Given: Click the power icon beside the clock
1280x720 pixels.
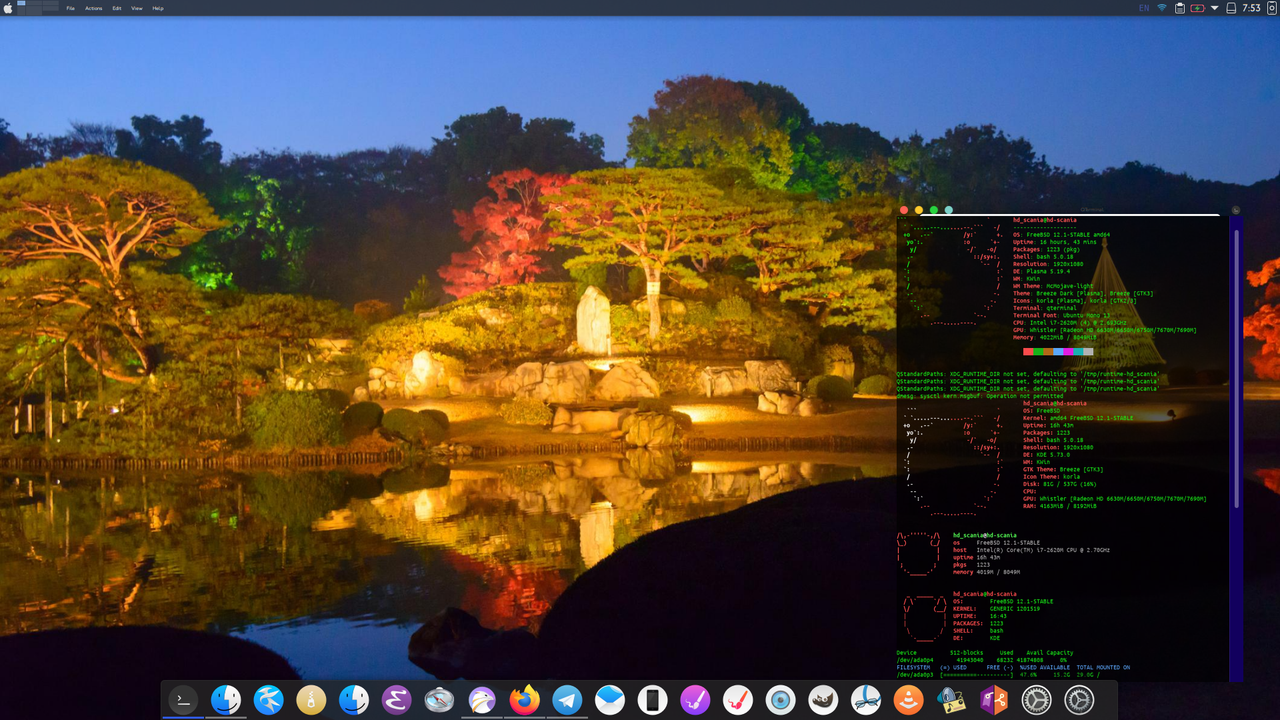Looking at the screenshot, I should tap(1271, 8).
